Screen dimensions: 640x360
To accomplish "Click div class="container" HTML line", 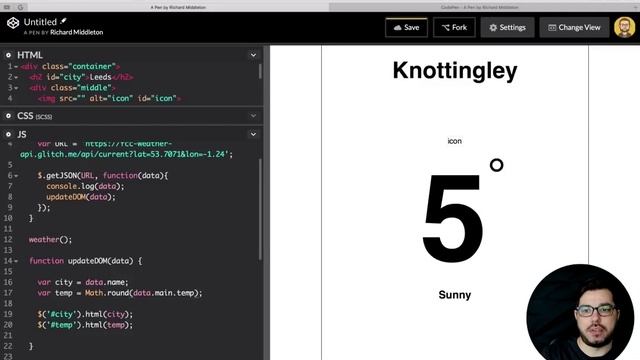I will tap(70, 66).
